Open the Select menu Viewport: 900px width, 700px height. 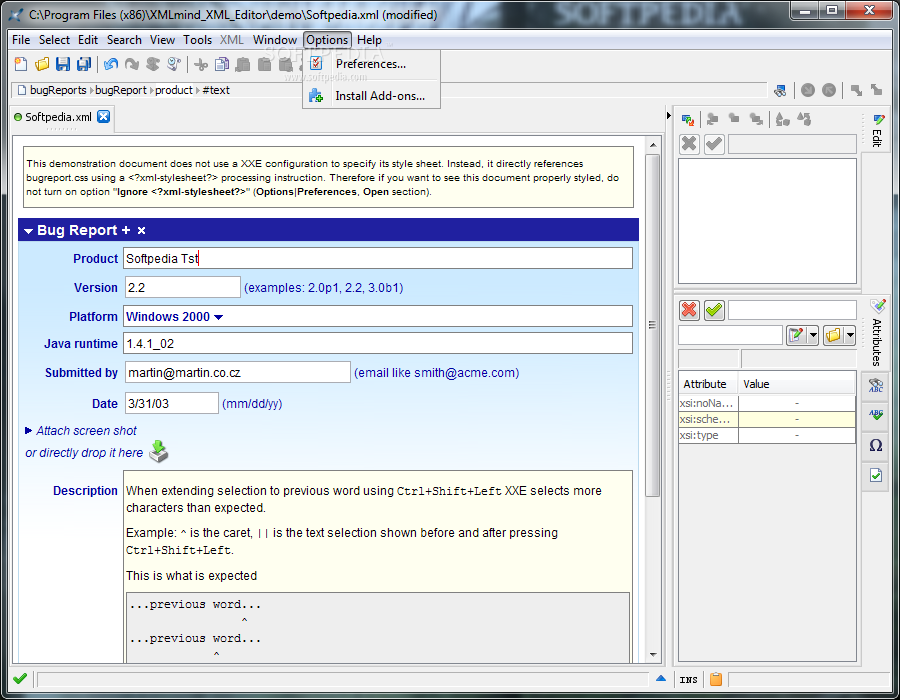coord(54,40)
